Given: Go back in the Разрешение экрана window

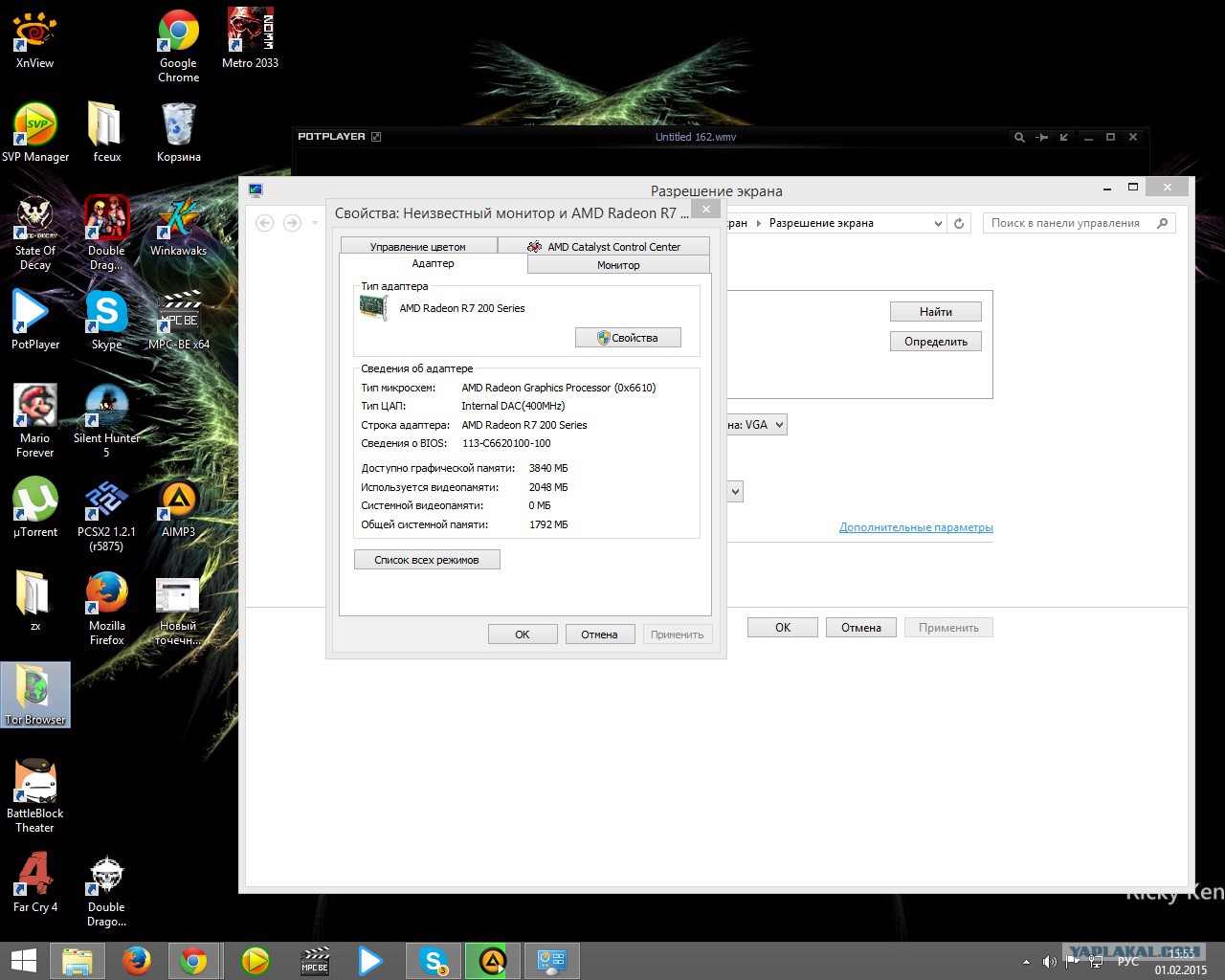Looking at the screenshot, I should tap(265, 223).
